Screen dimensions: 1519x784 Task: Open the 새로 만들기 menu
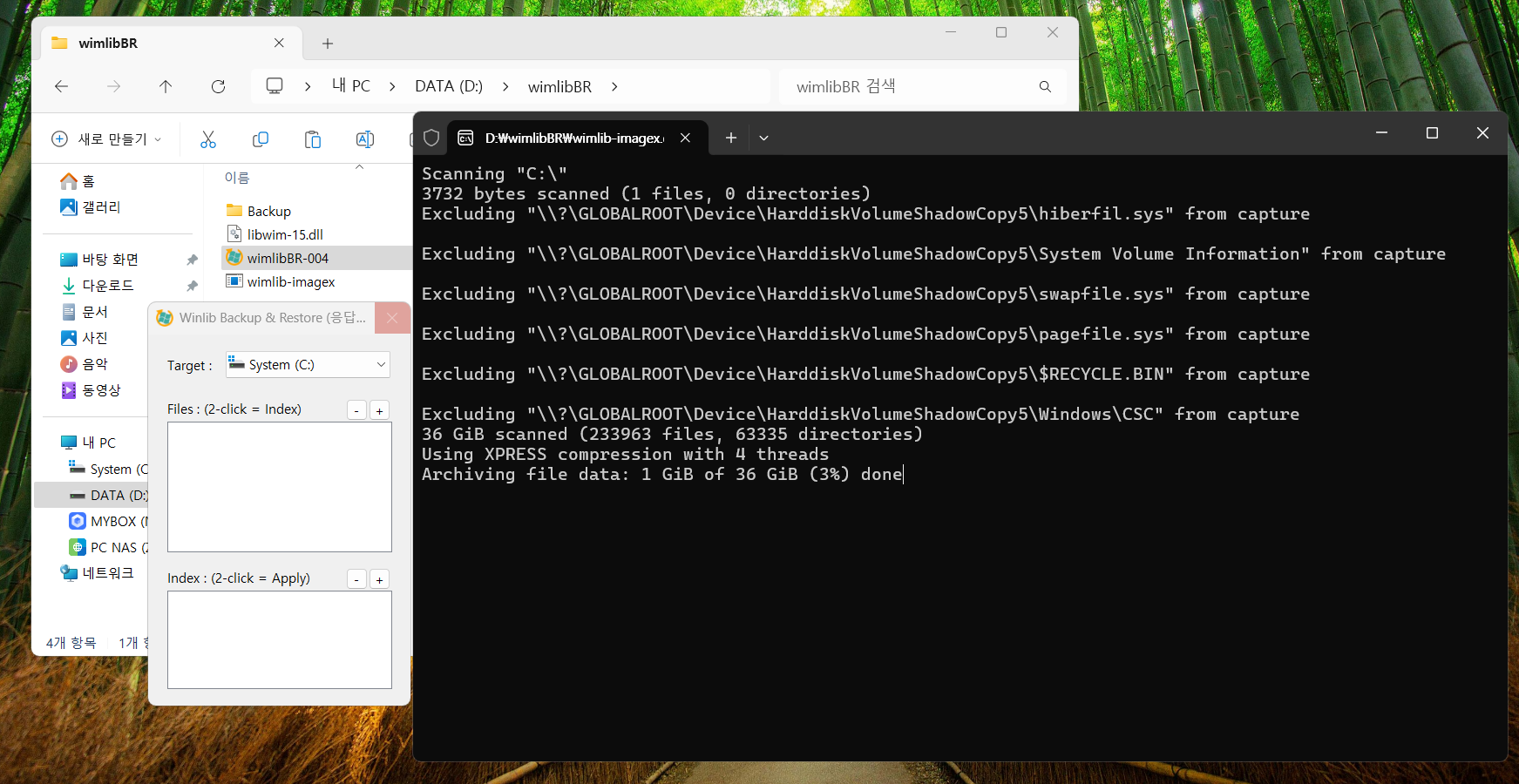tap(106, 139)
